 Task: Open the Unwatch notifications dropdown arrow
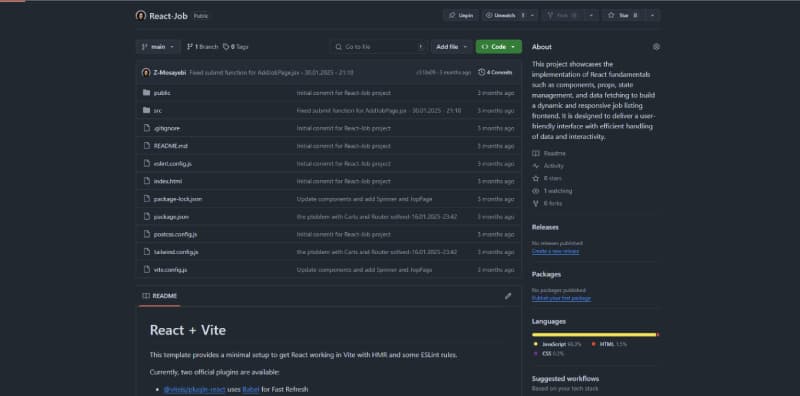[x=533, y=16]
